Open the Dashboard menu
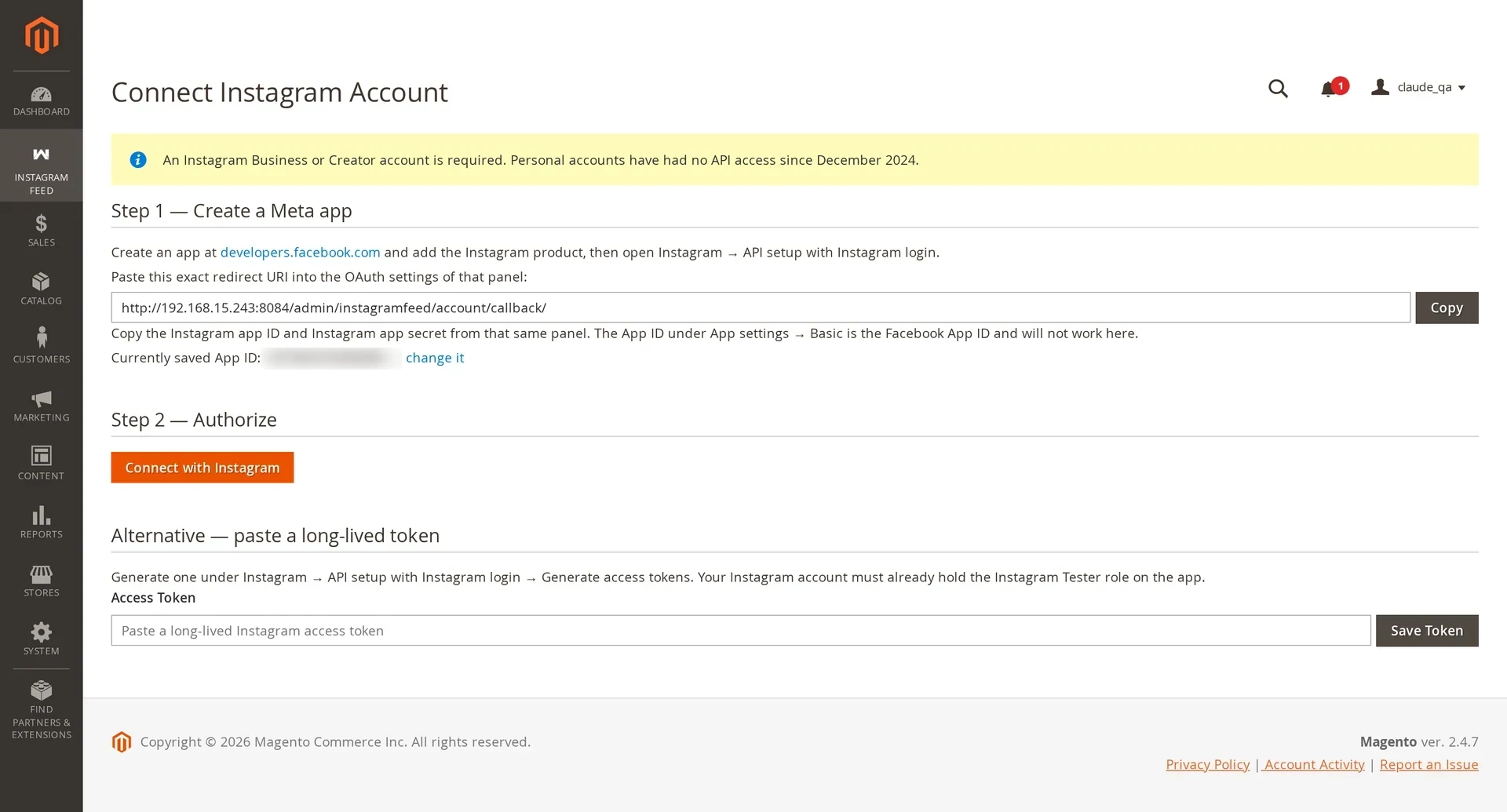 (42, 100)
